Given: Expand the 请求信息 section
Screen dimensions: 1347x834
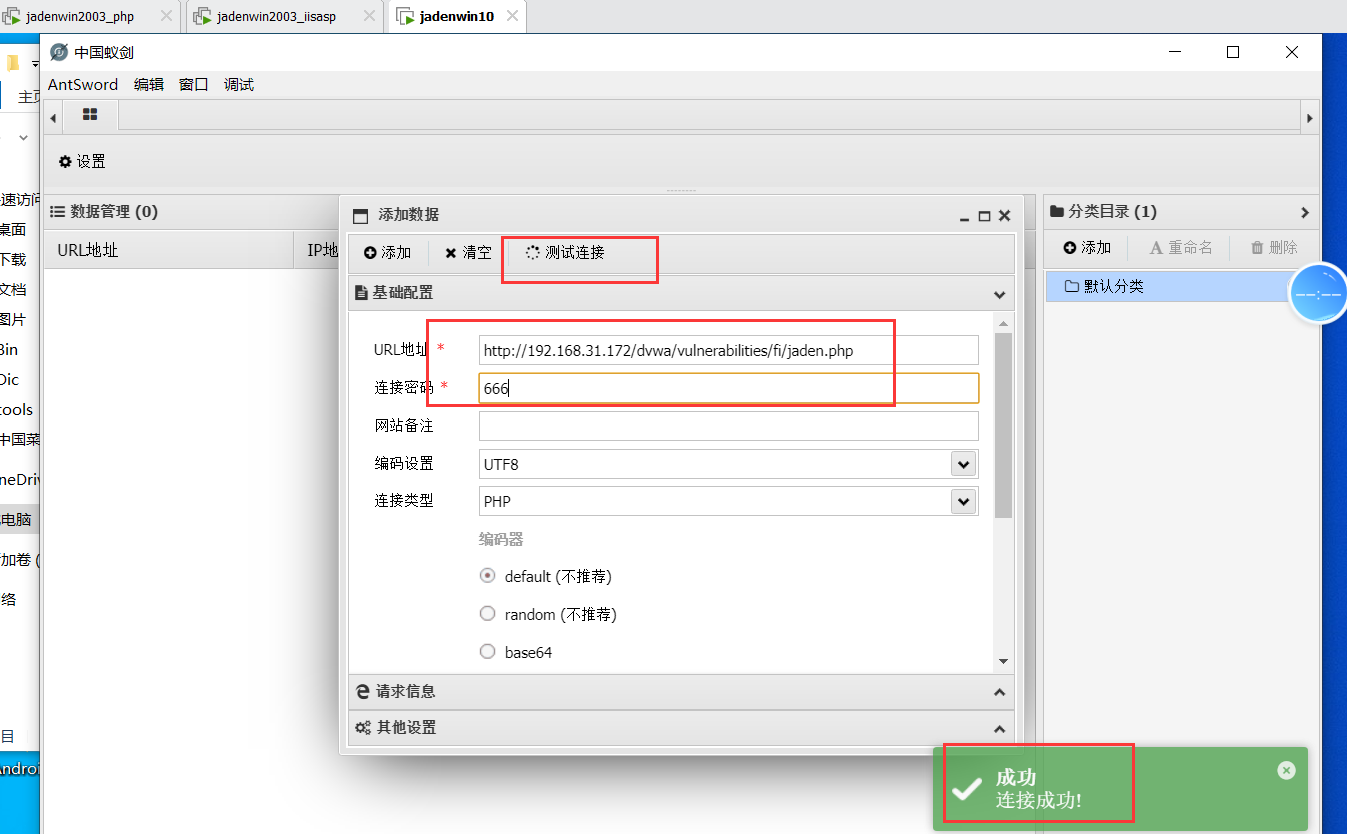Looking at the screenshot, I should (680, 691).
